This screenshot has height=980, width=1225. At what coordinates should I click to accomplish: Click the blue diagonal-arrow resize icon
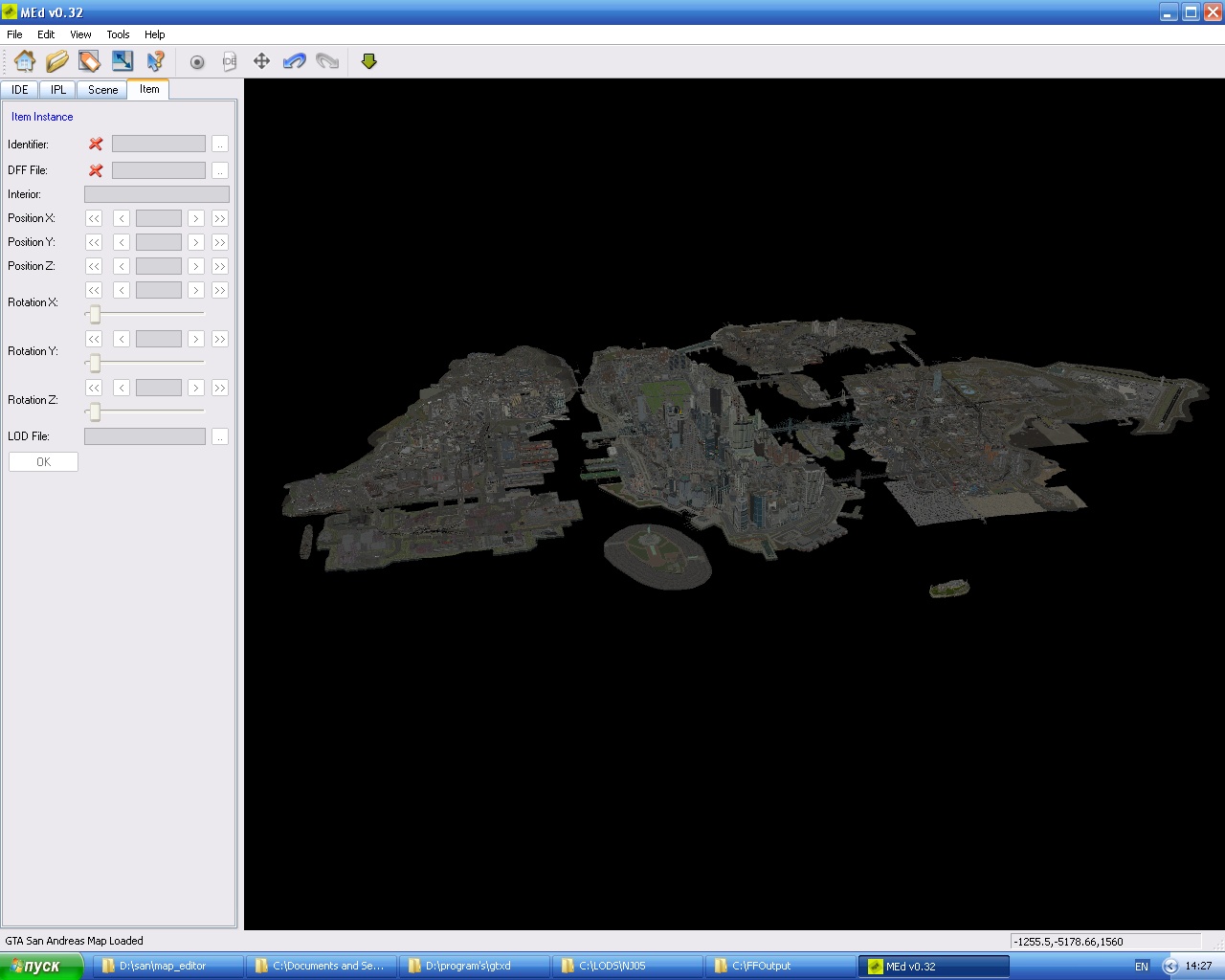tap(122, 61)
